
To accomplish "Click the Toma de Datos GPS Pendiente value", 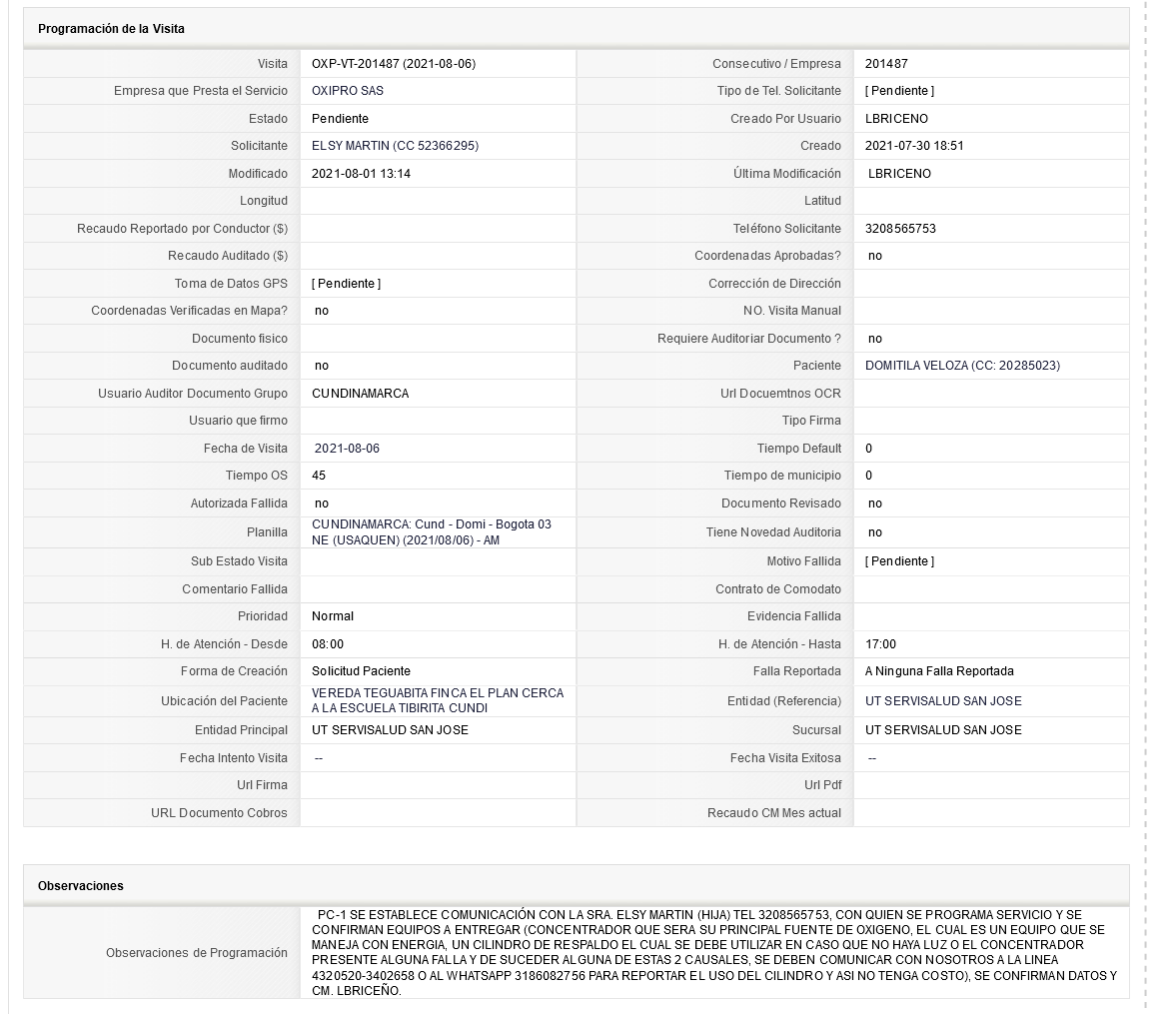I will [x=346, y=284].
